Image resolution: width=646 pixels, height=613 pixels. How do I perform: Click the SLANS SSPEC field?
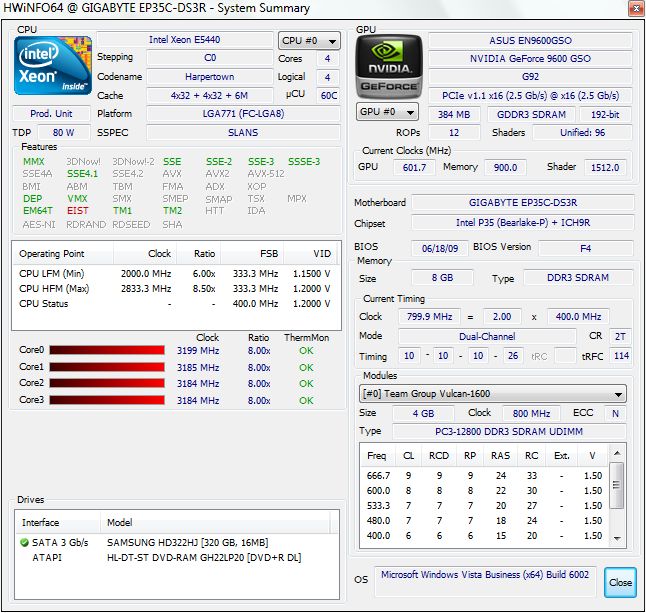pyautogui.click(x=243, y=133)
